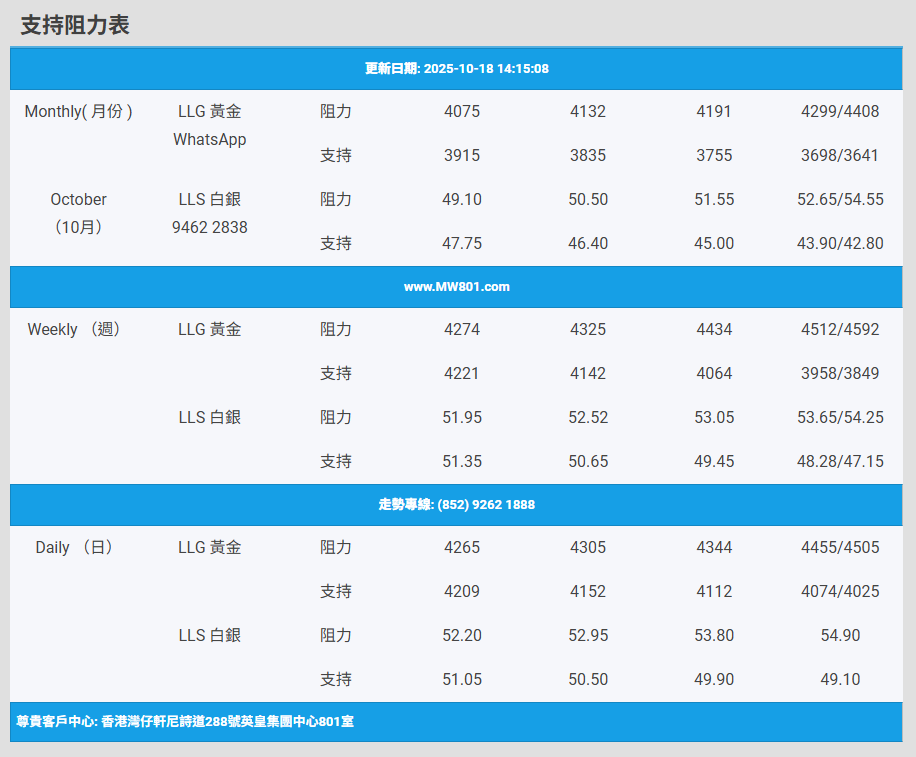
Task: Click the customer centre address in the footer bar
Action: [185, 721]
